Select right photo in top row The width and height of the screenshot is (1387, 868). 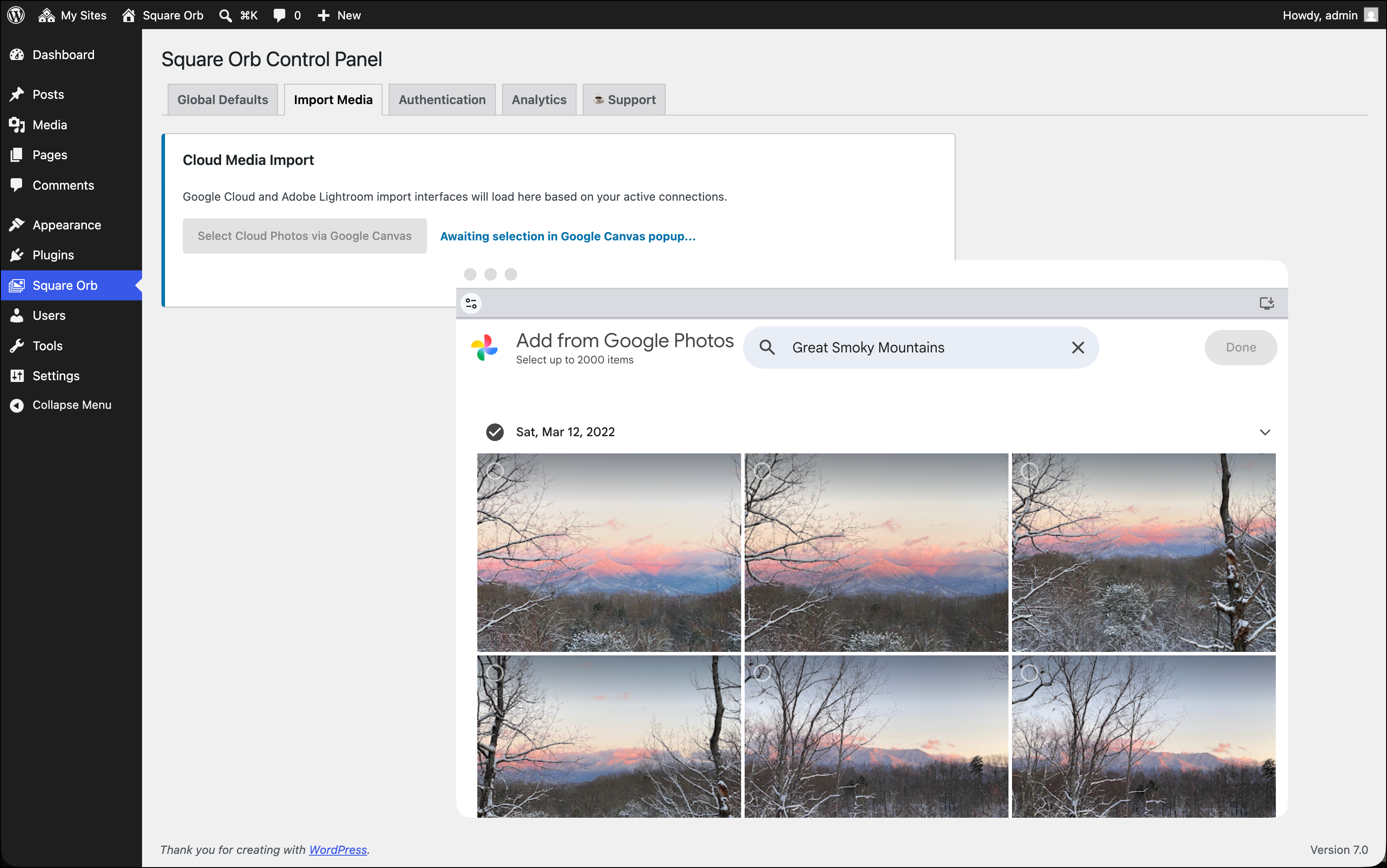click(x=1029, y=471)
